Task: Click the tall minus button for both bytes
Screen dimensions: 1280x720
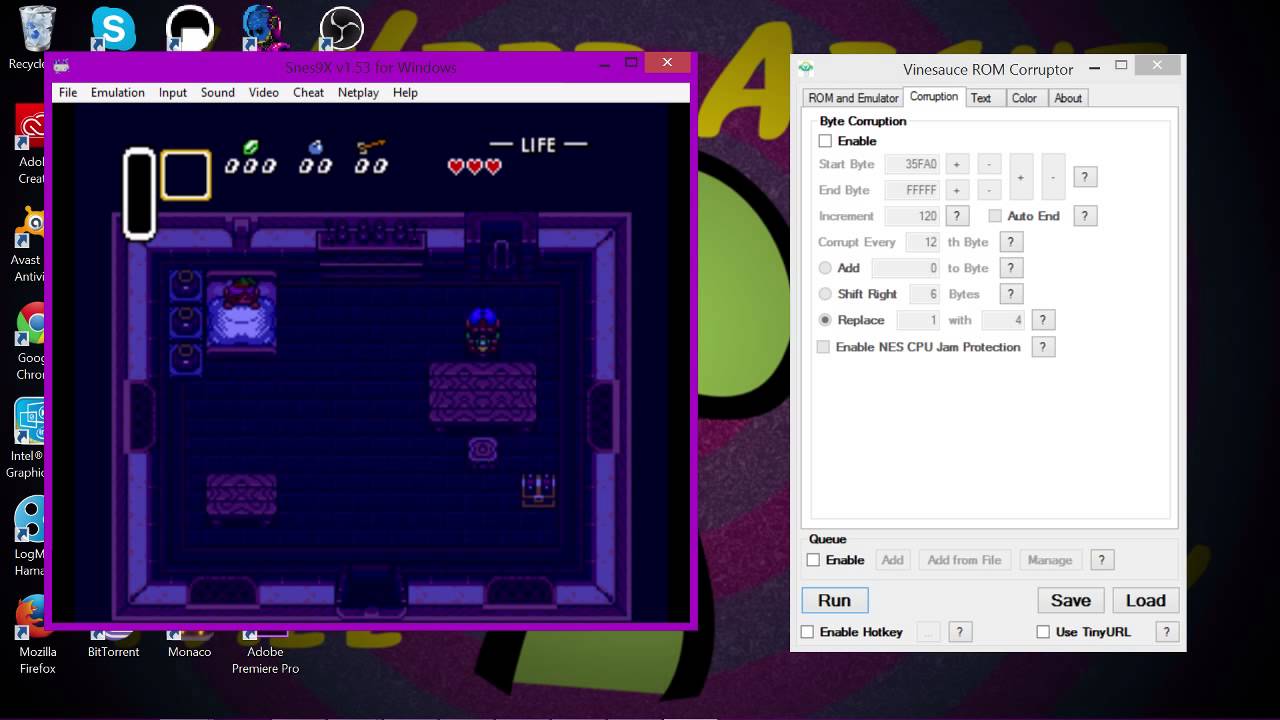Action: pyautogui.click(x=1053, y=177)
